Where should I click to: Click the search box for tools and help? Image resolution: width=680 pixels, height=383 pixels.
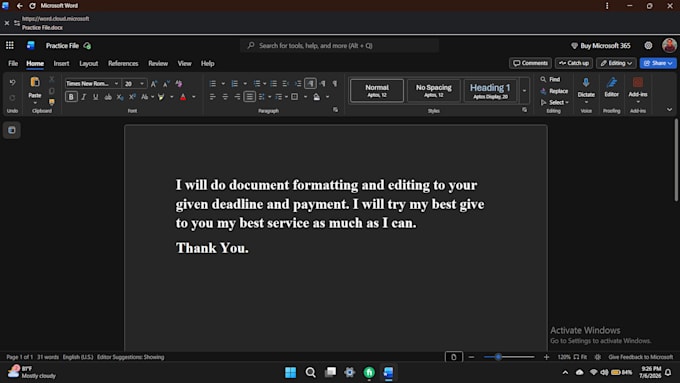[339, 46]
